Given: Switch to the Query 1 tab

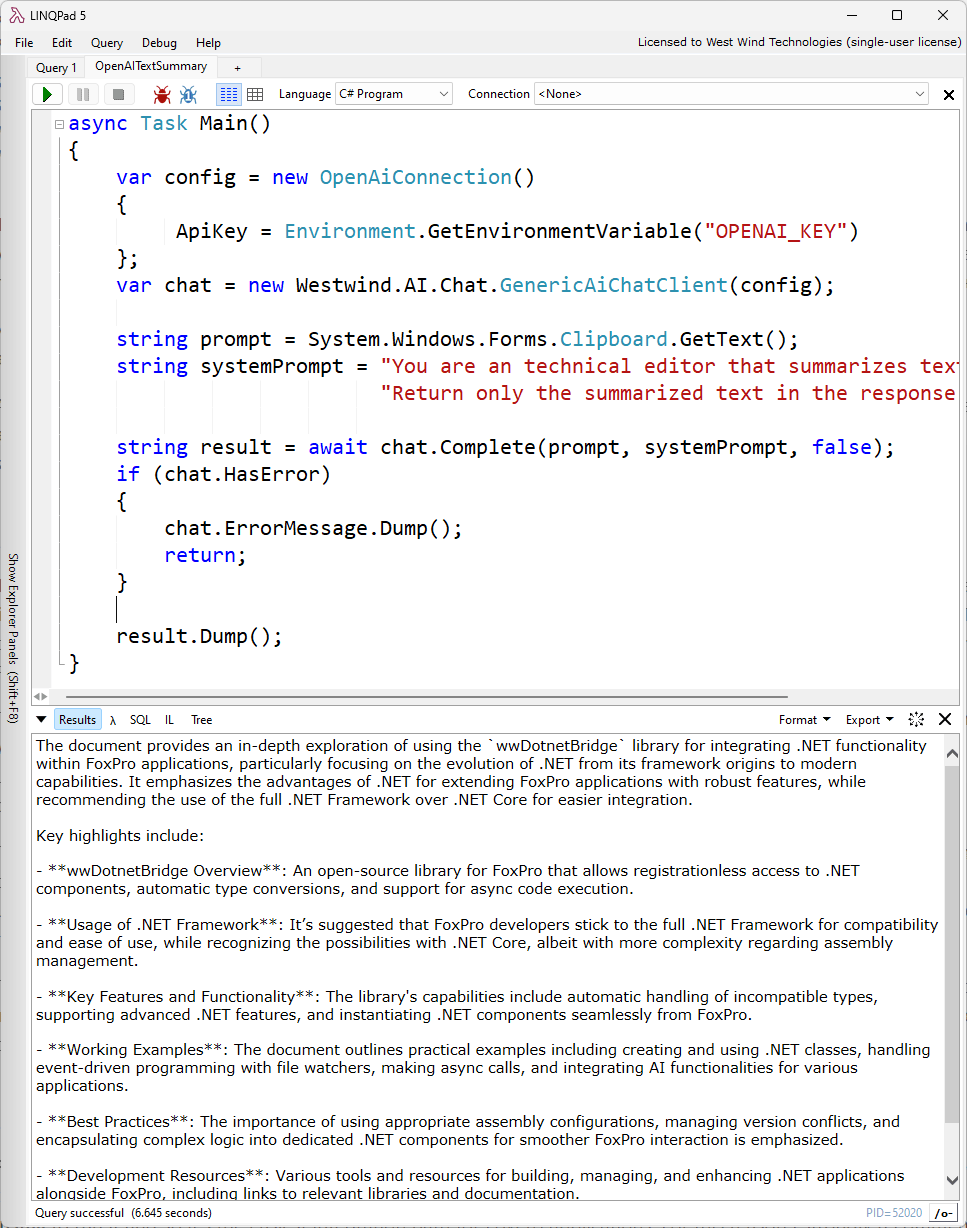Looking at the screenshot, I should [56, 68].
